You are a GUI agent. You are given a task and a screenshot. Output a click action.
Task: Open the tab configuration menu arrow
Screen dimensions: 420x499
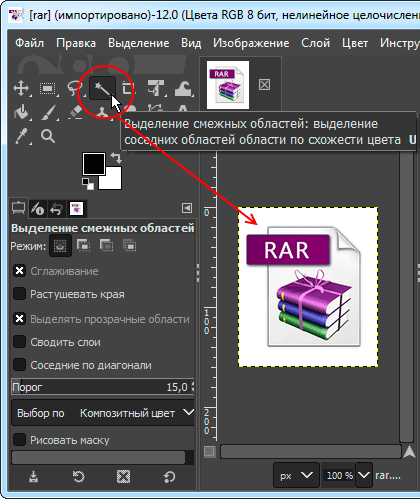pyautogui.click(x=187, y=208)
